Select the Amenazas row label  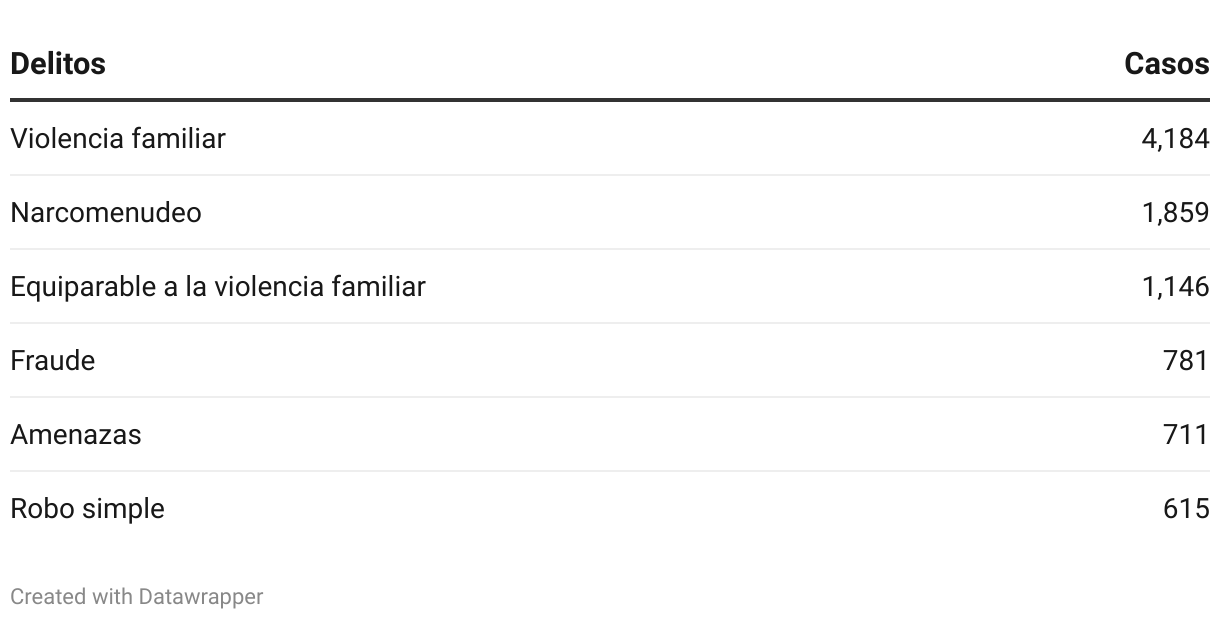coord(76,434)
